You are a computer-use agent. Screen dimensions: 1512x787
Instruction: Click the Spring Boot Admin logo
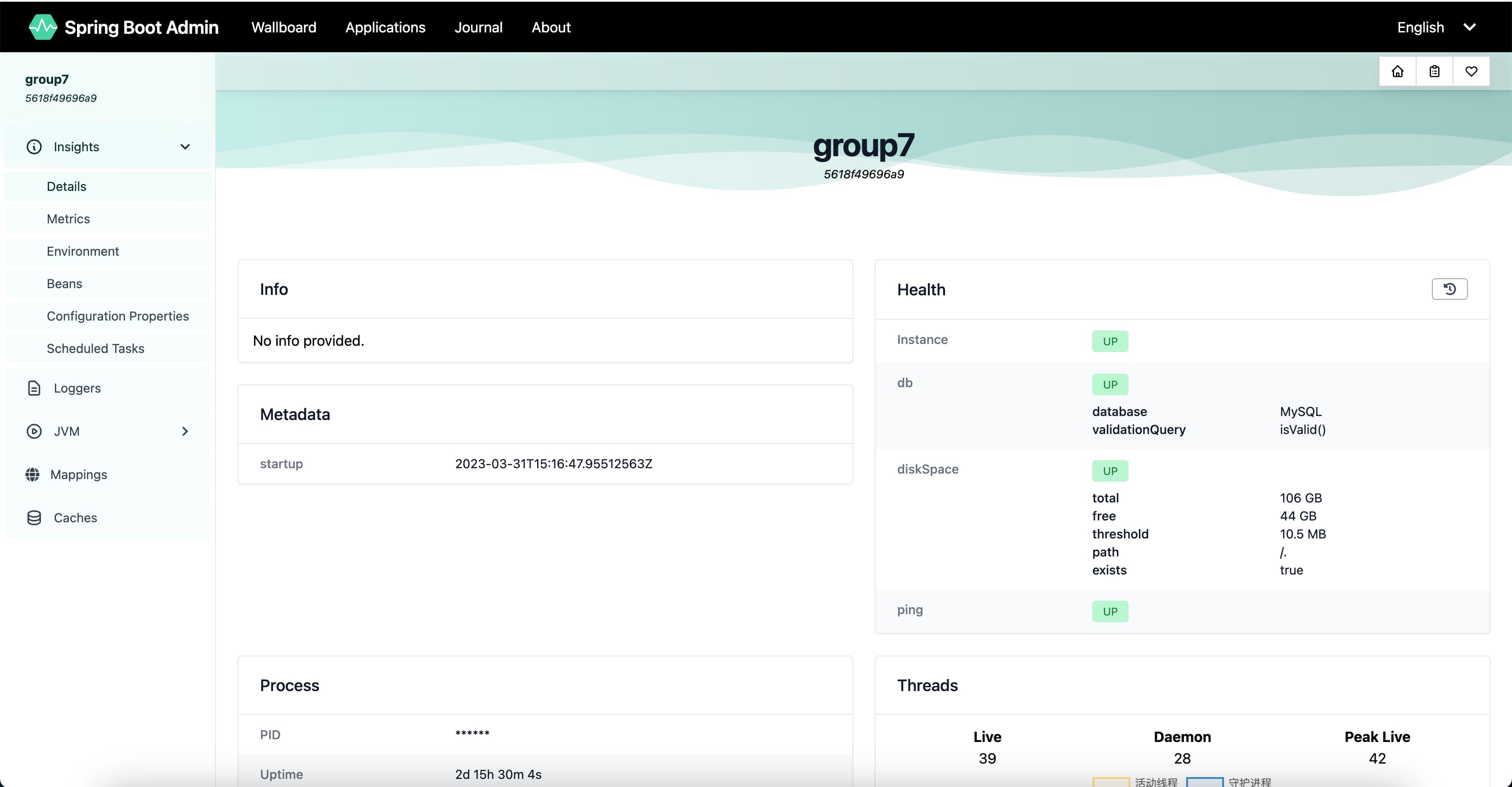coord(123,27)
